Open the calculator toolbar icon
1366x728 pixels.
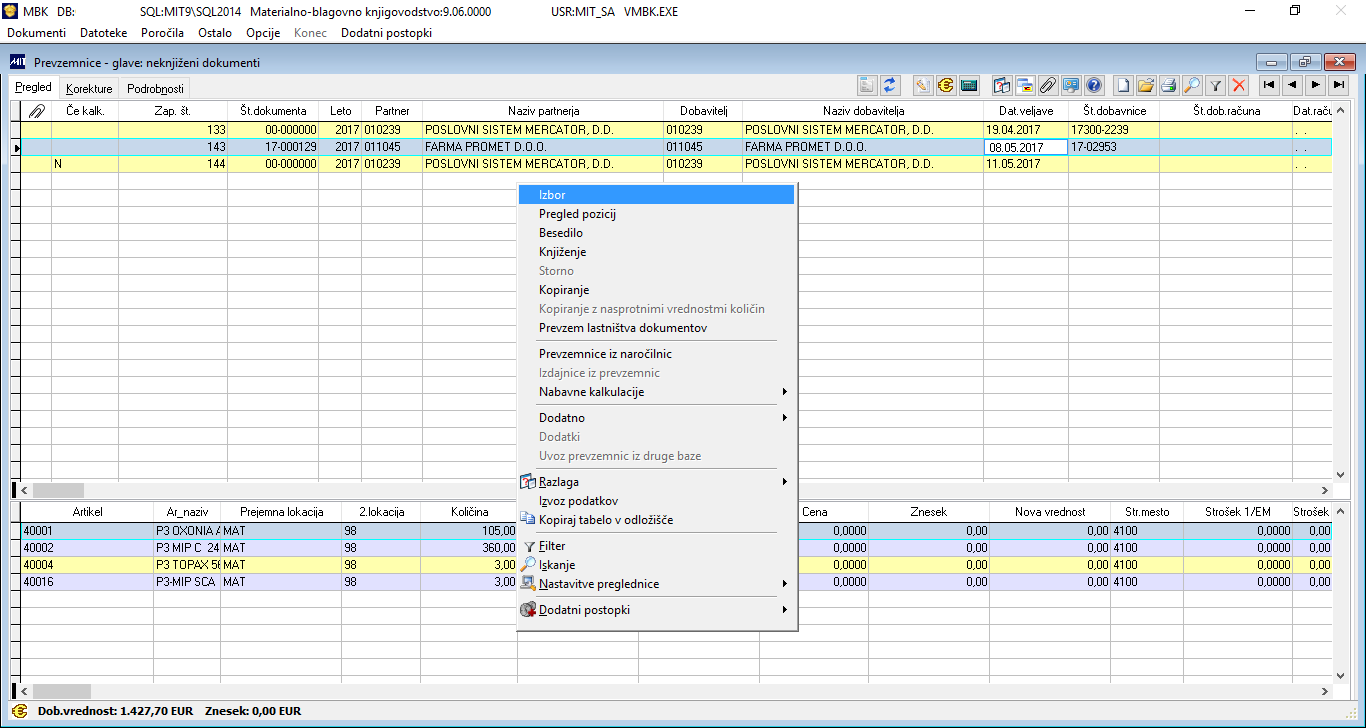(x=968, y=86)
